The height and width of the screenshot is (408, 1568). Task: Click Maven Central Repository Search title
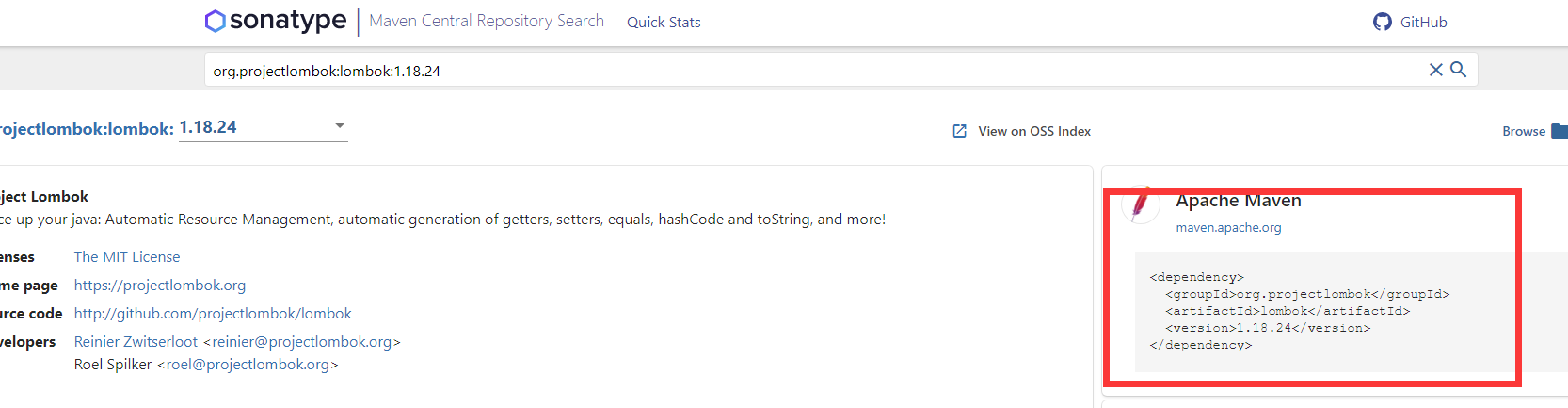(487, 21)
